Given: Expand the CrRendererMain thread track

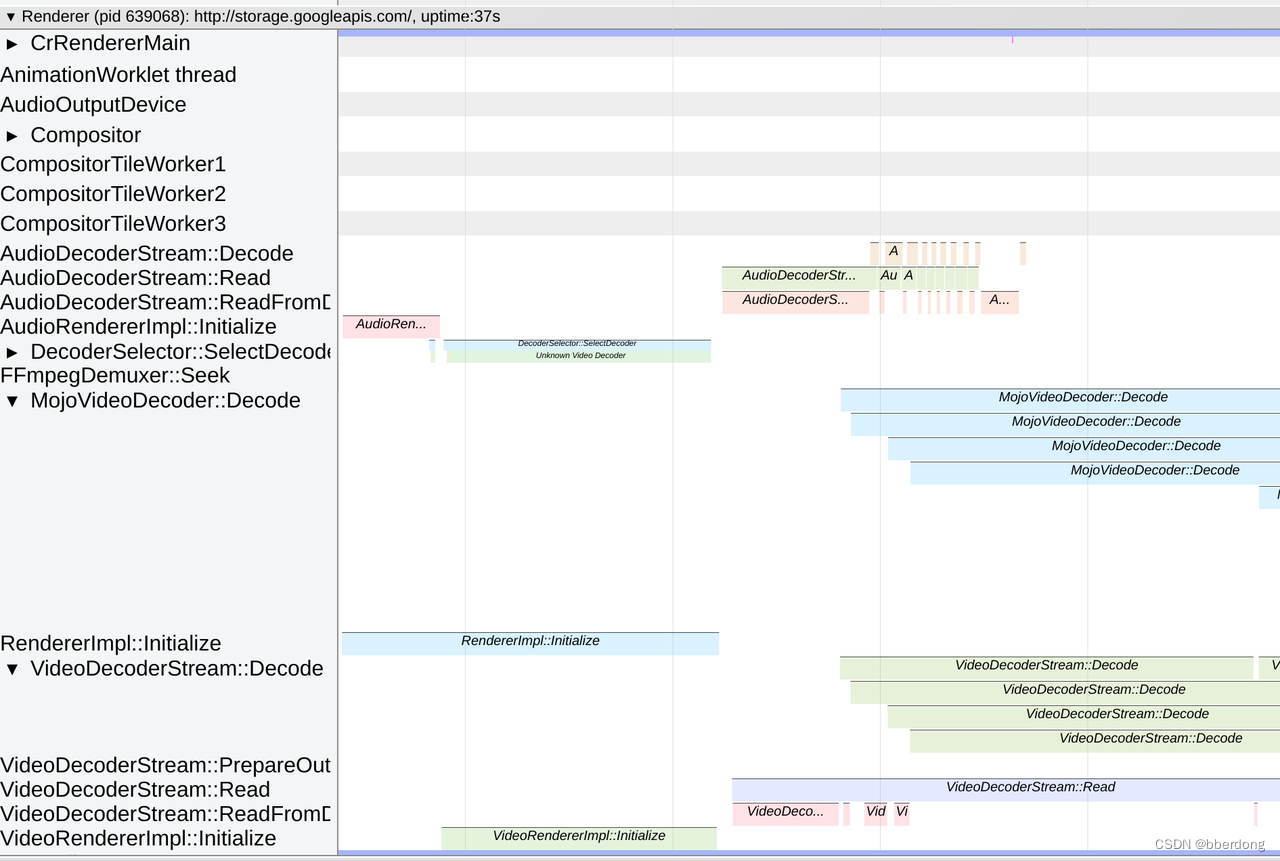Looking at the screenshot, I should 12,44.
